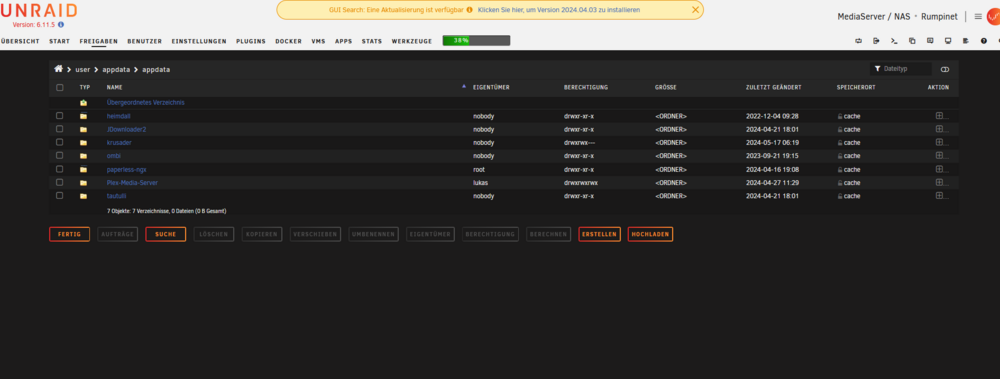The width and height of the screenshot is (1000, 379).
Task: Click the folder icon of krusader
Action: (x=83, y=143)
